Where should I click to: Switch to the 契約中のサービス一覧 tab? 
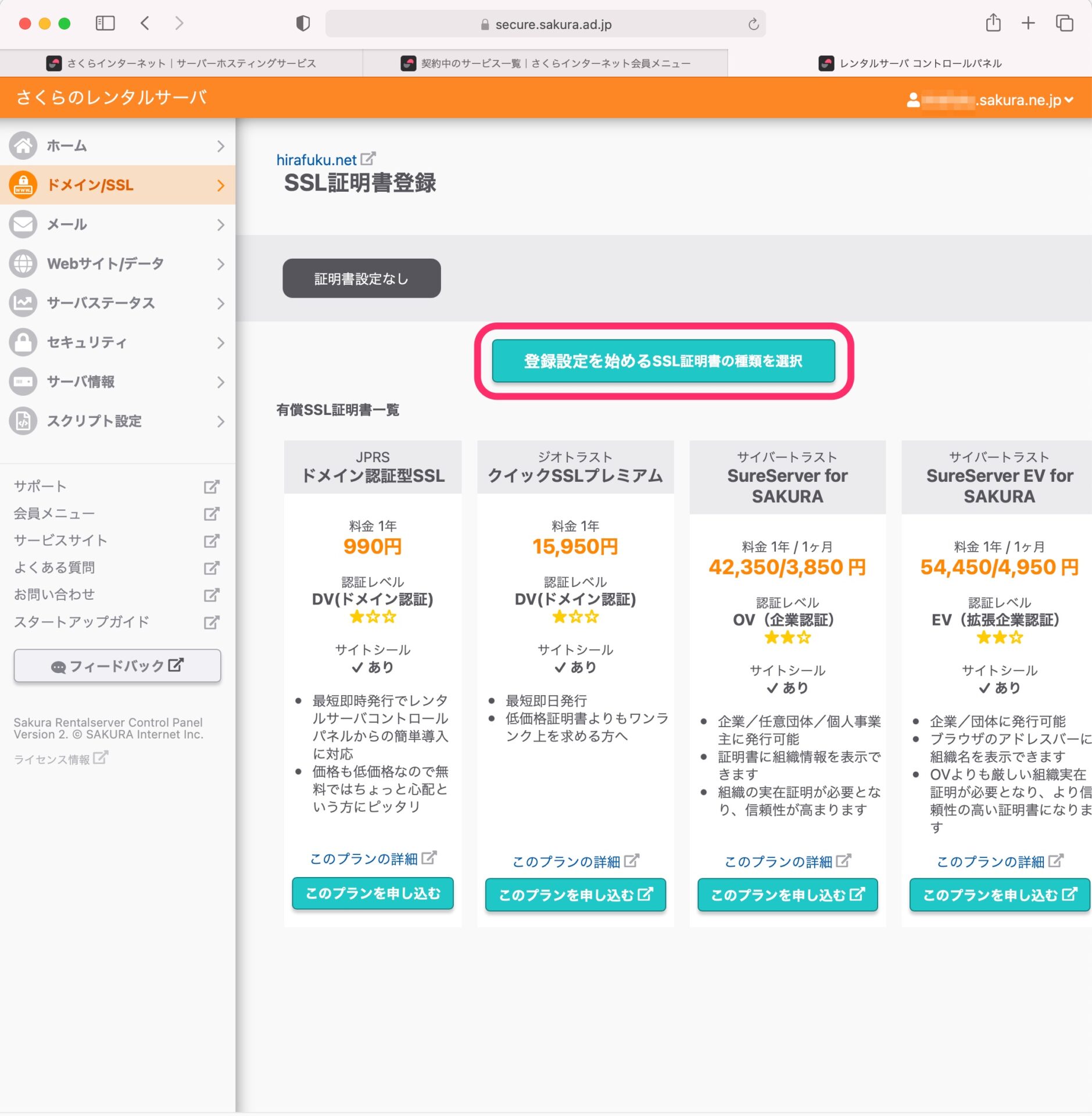click(545, 63)
